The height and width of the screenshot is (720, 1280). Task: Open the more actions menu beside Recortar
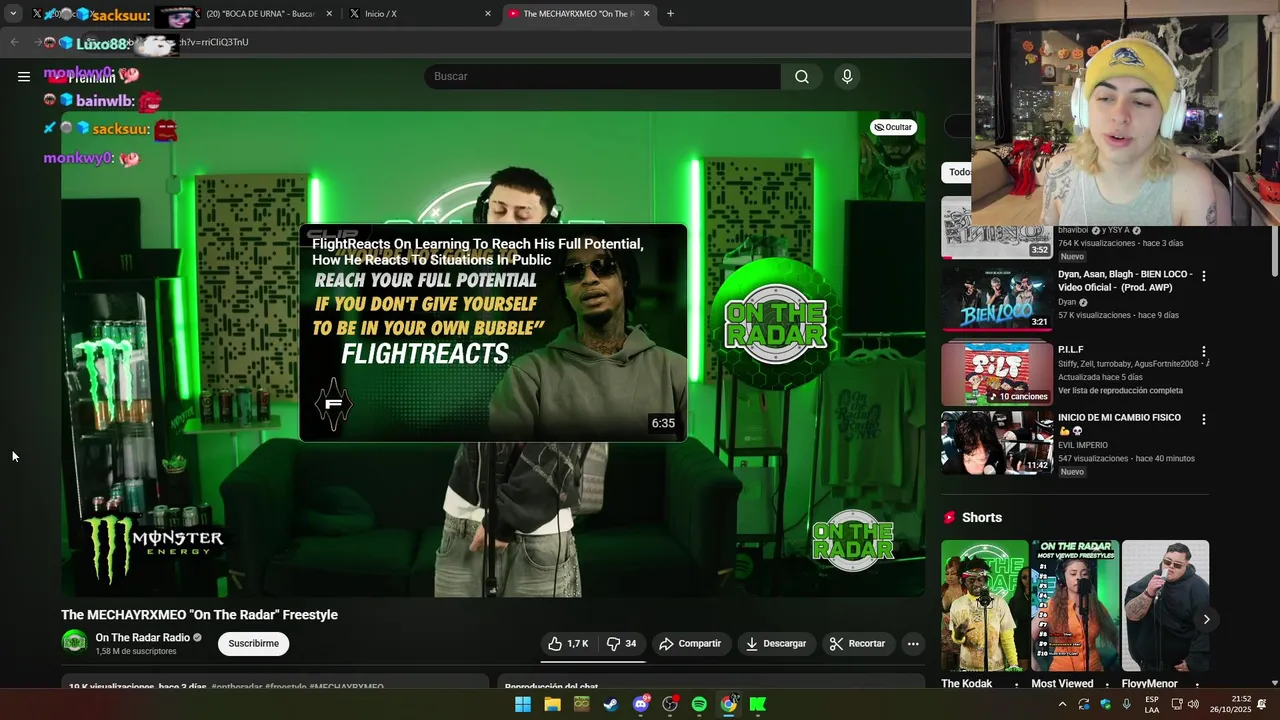(x=913, y=644)
